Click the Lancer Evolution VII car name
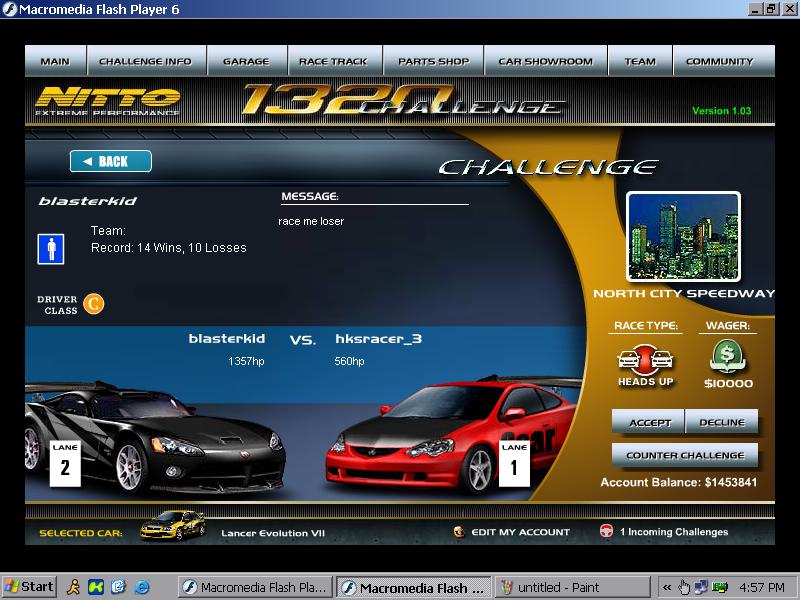 coord(273,533)
